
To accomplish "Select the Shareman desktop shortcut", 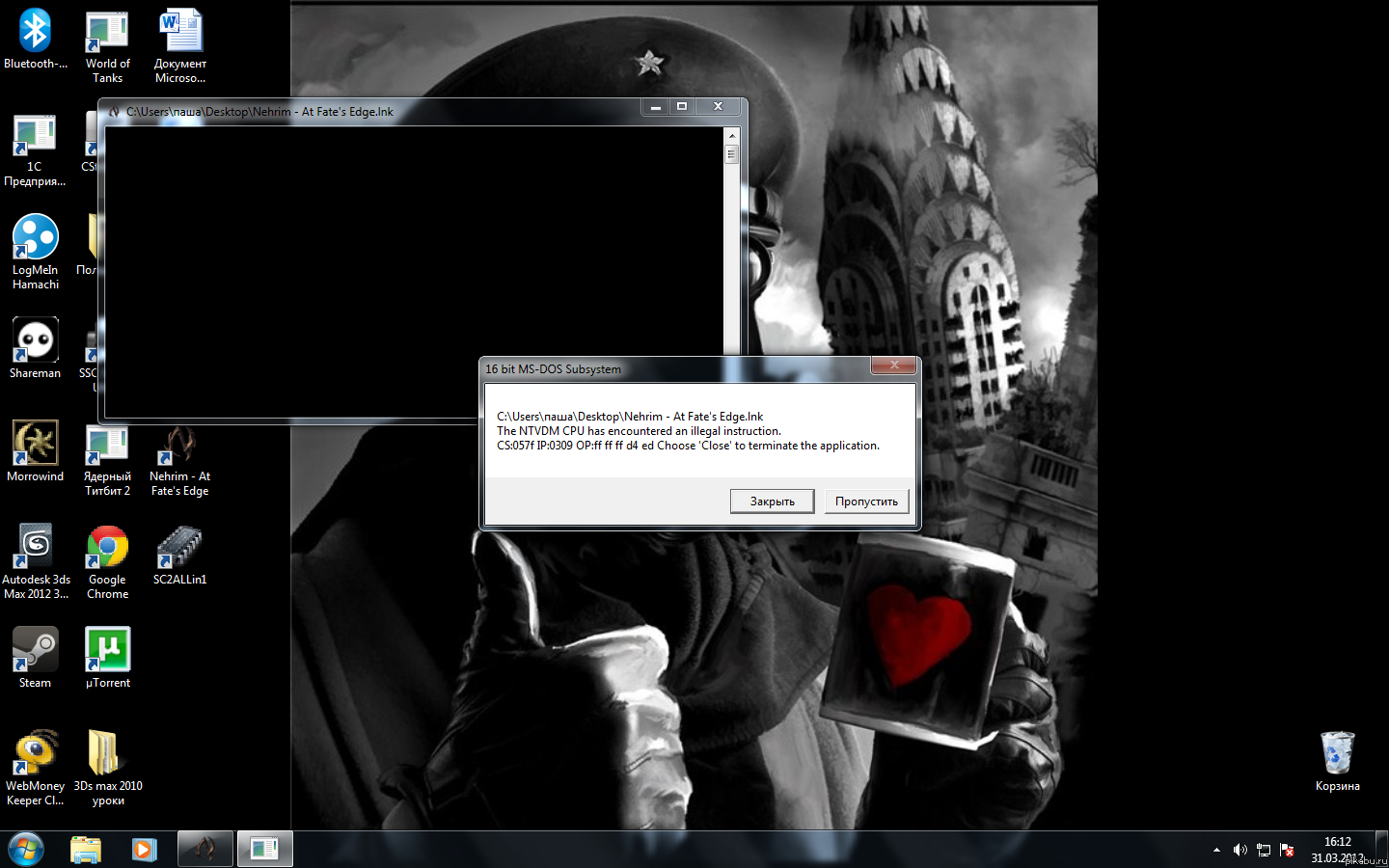I will 36,348.
